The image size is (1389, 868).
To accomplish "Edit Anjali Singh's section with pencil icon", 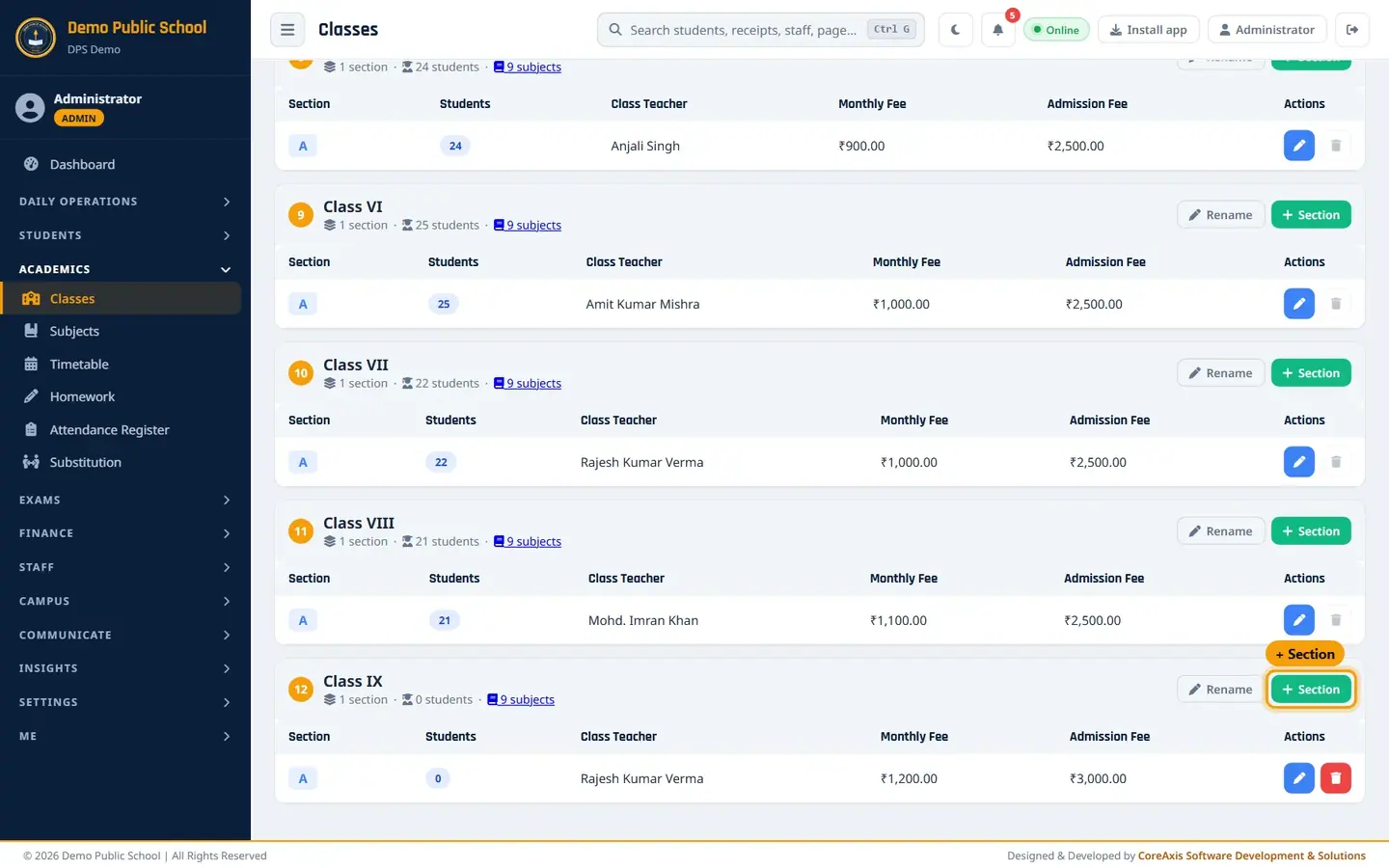I will [x=1299, y=146].
